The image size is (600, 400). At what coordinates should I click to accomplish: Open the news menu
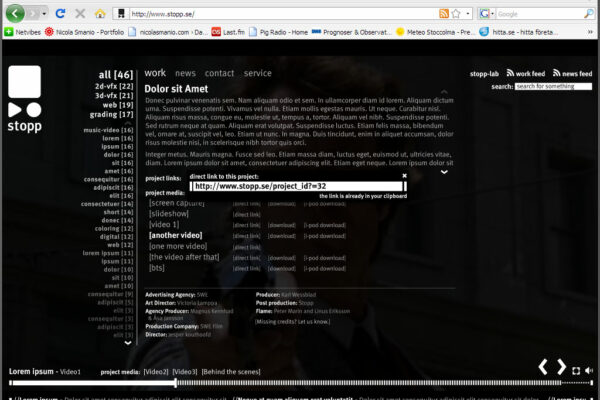pos(185,73)
